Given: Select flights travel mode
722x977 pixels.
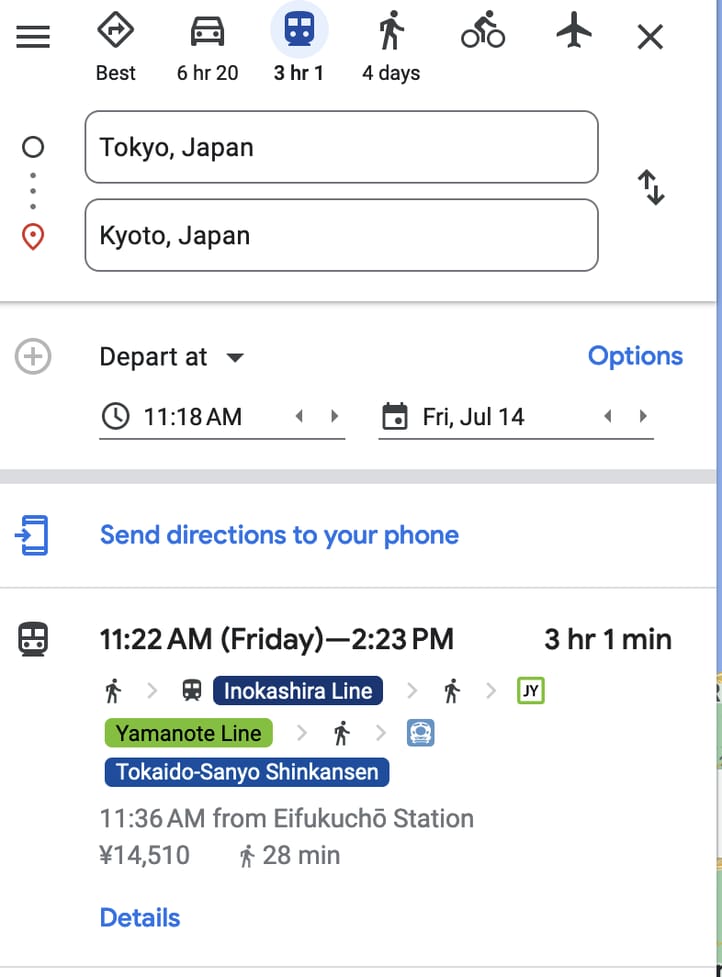Looking at the screenshot, I should point(574,34).
